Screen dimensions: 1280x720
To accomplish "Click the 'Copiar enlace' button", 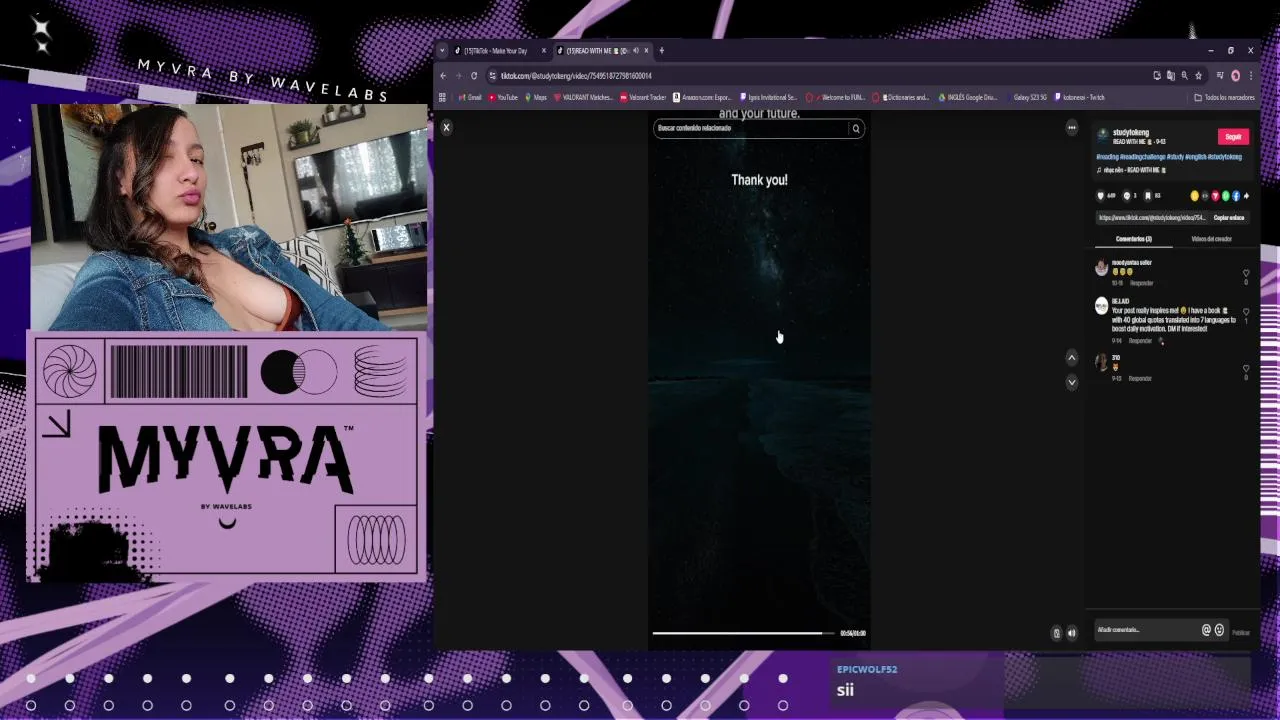I will (x=1229, y=217).
